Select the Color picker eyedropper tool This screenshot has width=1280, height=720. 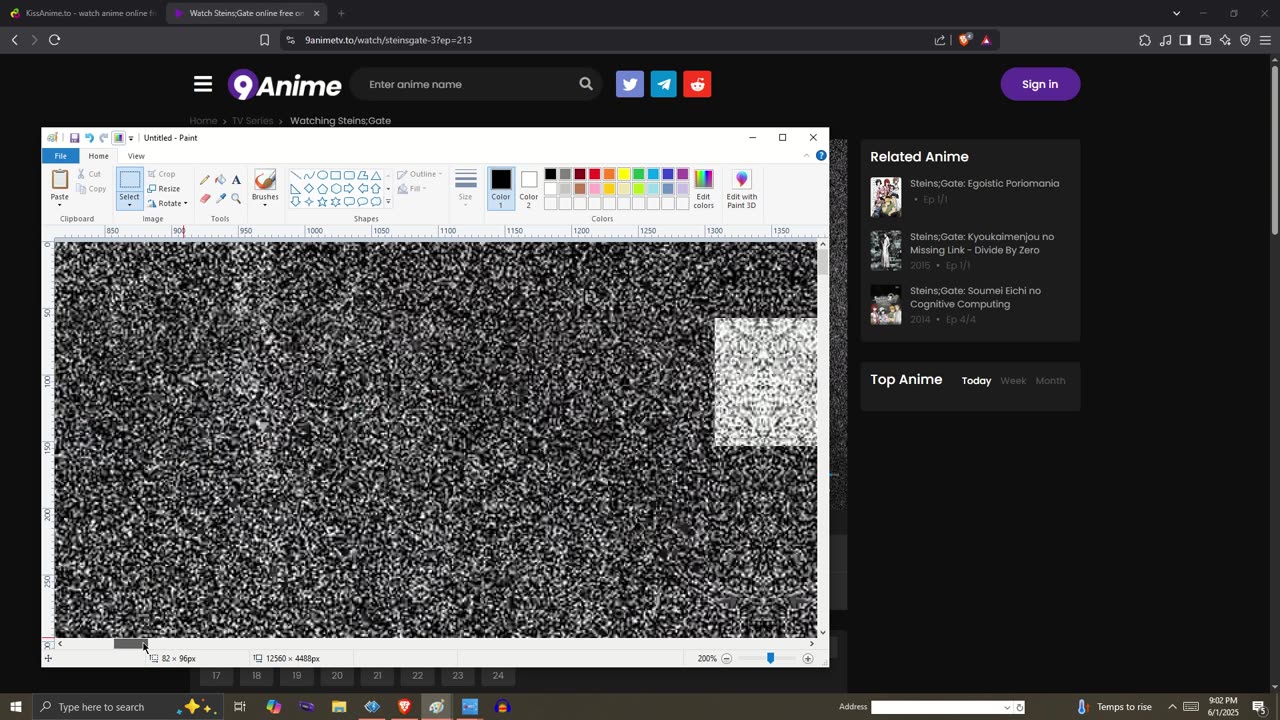tap(220, 198)
